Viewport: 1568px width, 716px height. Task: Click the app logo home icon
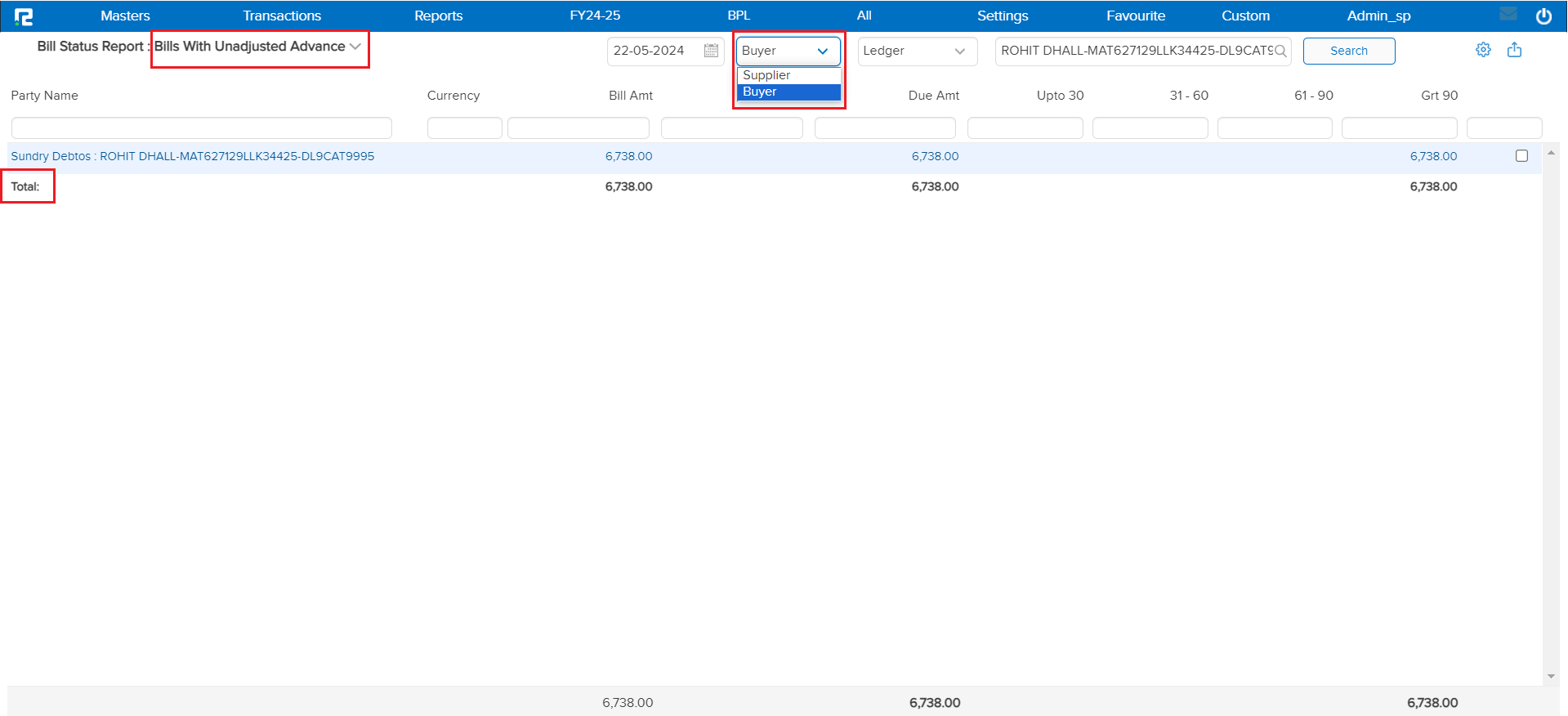(24, 16)
